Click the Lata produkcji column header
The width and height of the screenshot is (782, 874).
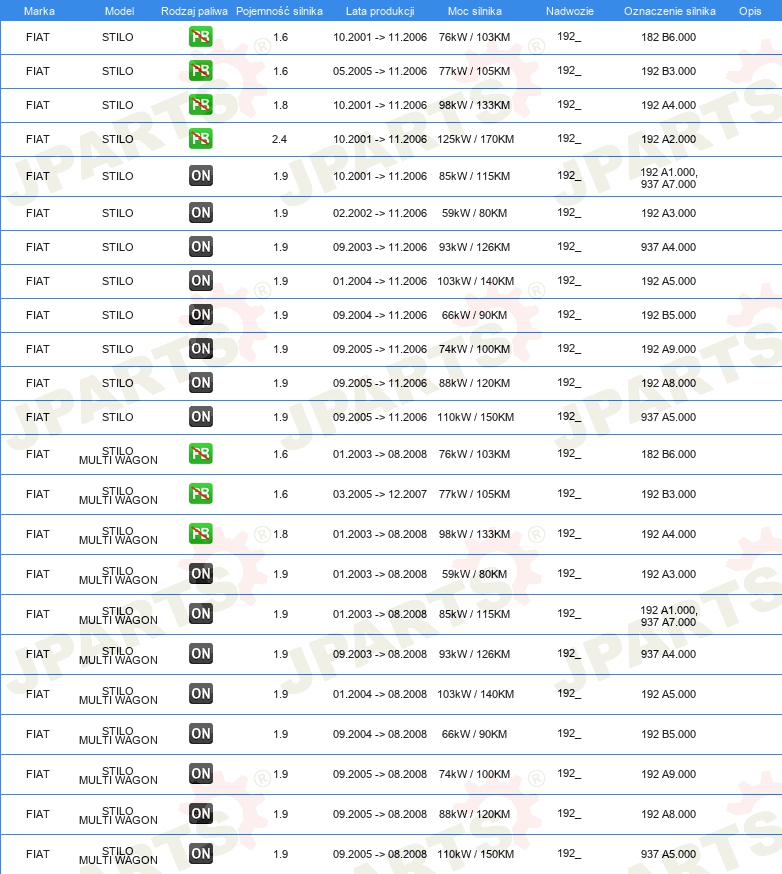pyautogui.click(x=380, y=11)
